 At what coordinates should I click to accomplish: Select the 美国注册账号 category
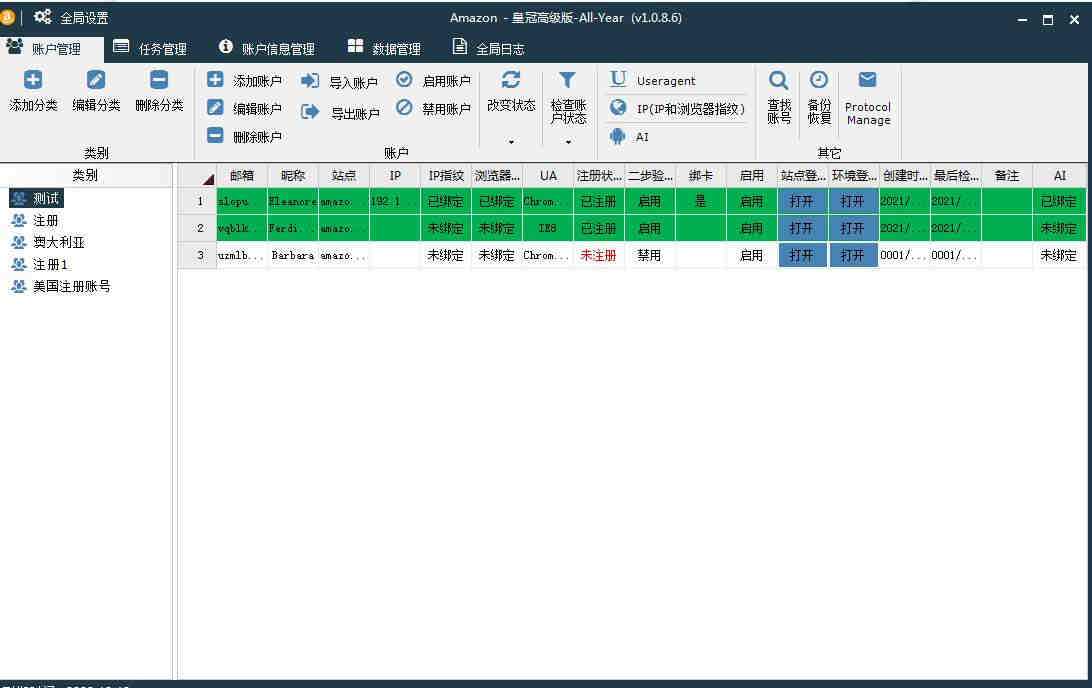click(61, 286)
